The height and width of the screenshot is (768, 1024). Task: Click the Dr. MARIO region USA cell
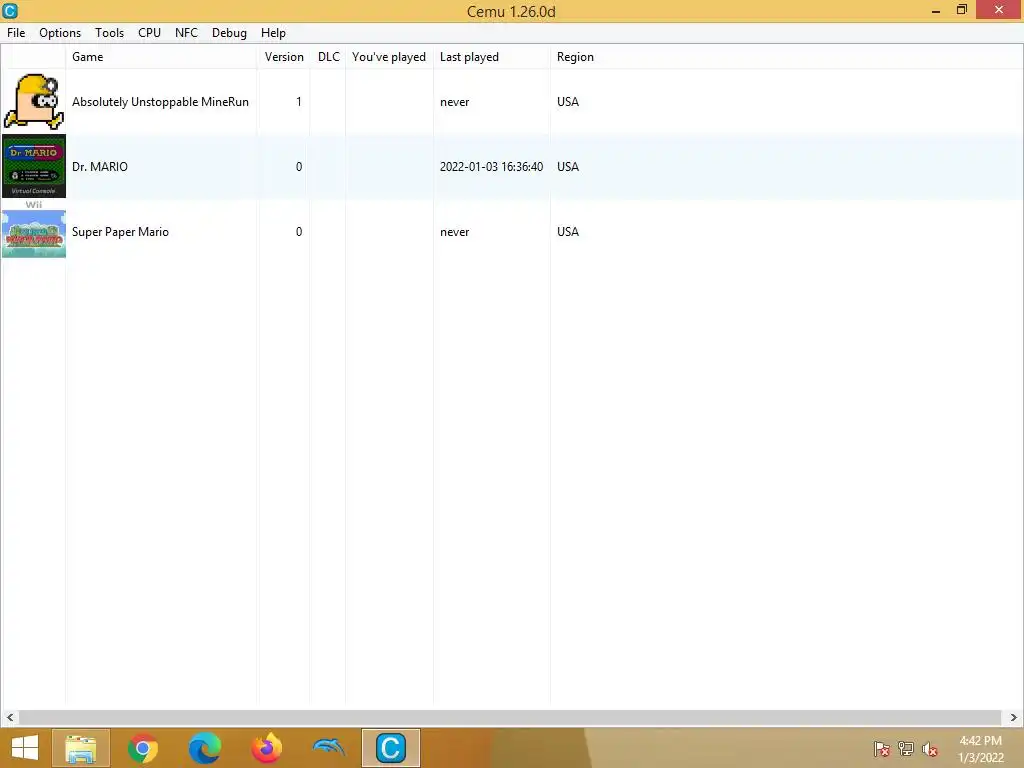click(x=568, y=167)
